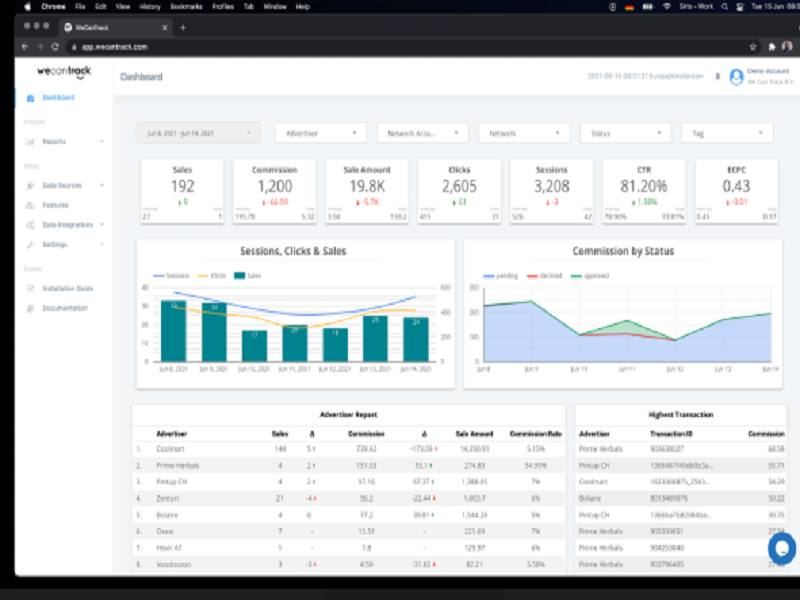
Task: Open the Tag filter selector
Action: (x=725, y=132)
